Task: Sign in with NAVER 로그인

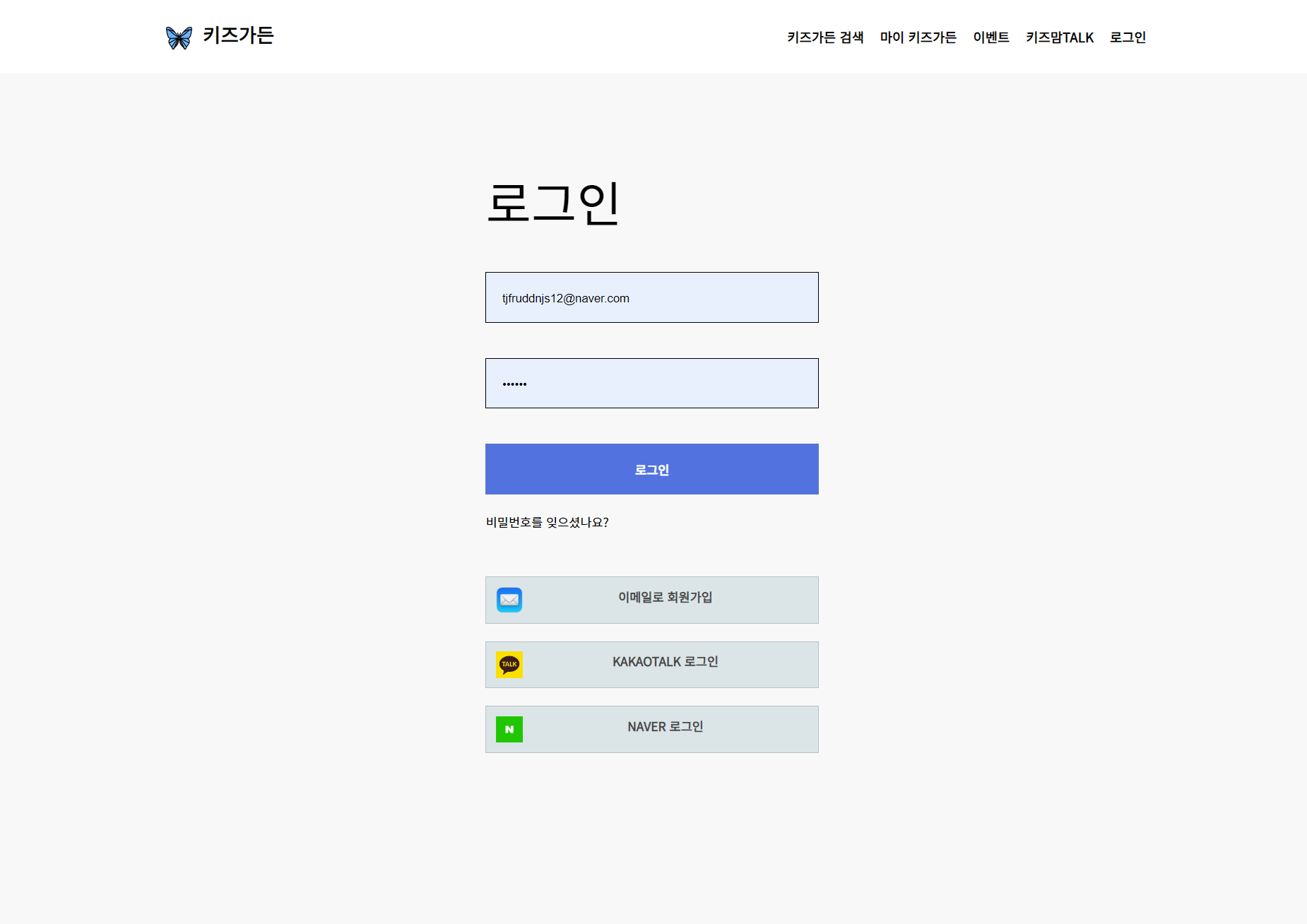Action: [x=651, y=729]
